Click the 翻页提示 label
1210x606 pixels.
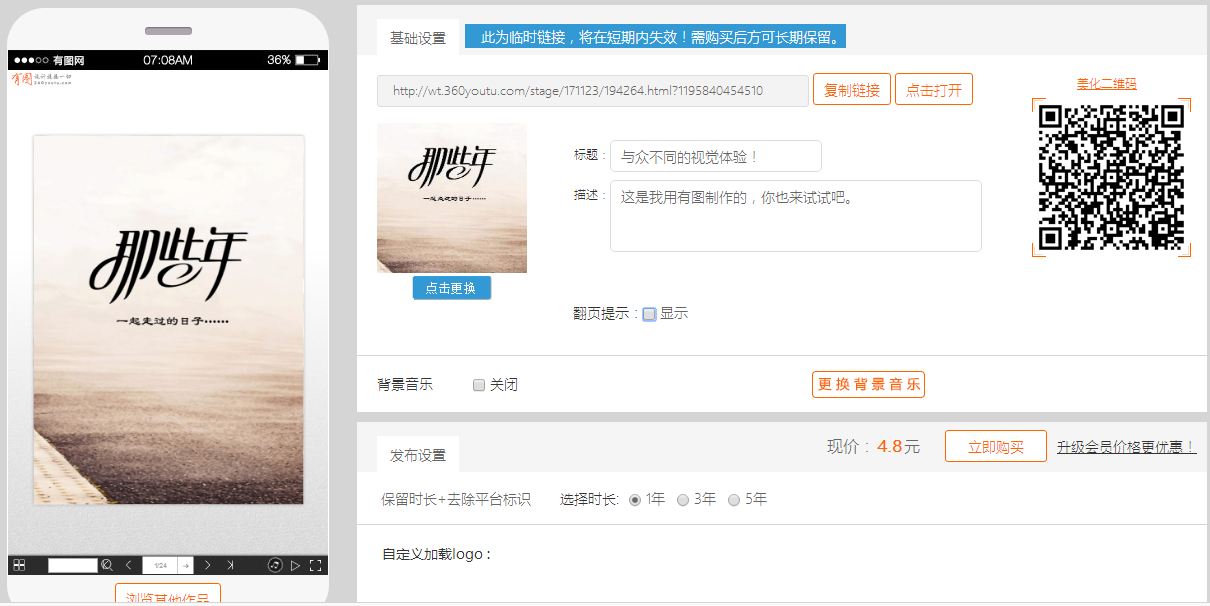(x=606, y=314)
